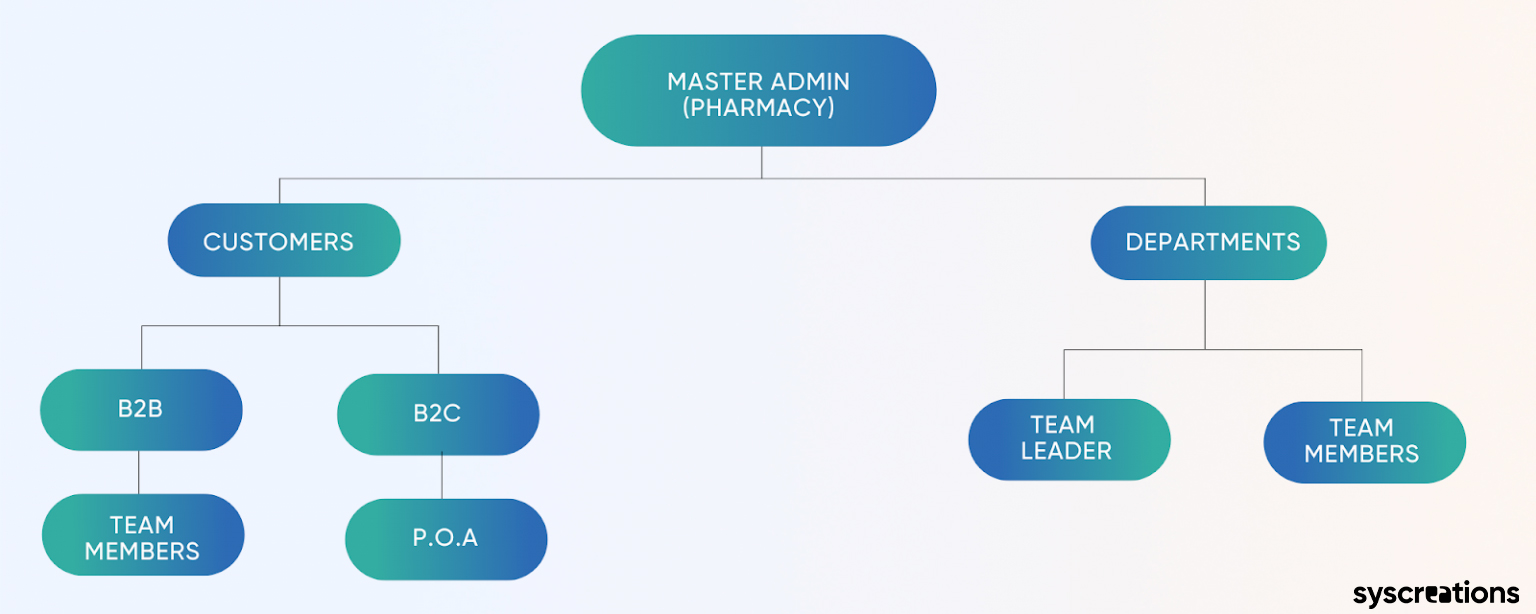Click the vertical line directly below Customers

tap(279, 301)
